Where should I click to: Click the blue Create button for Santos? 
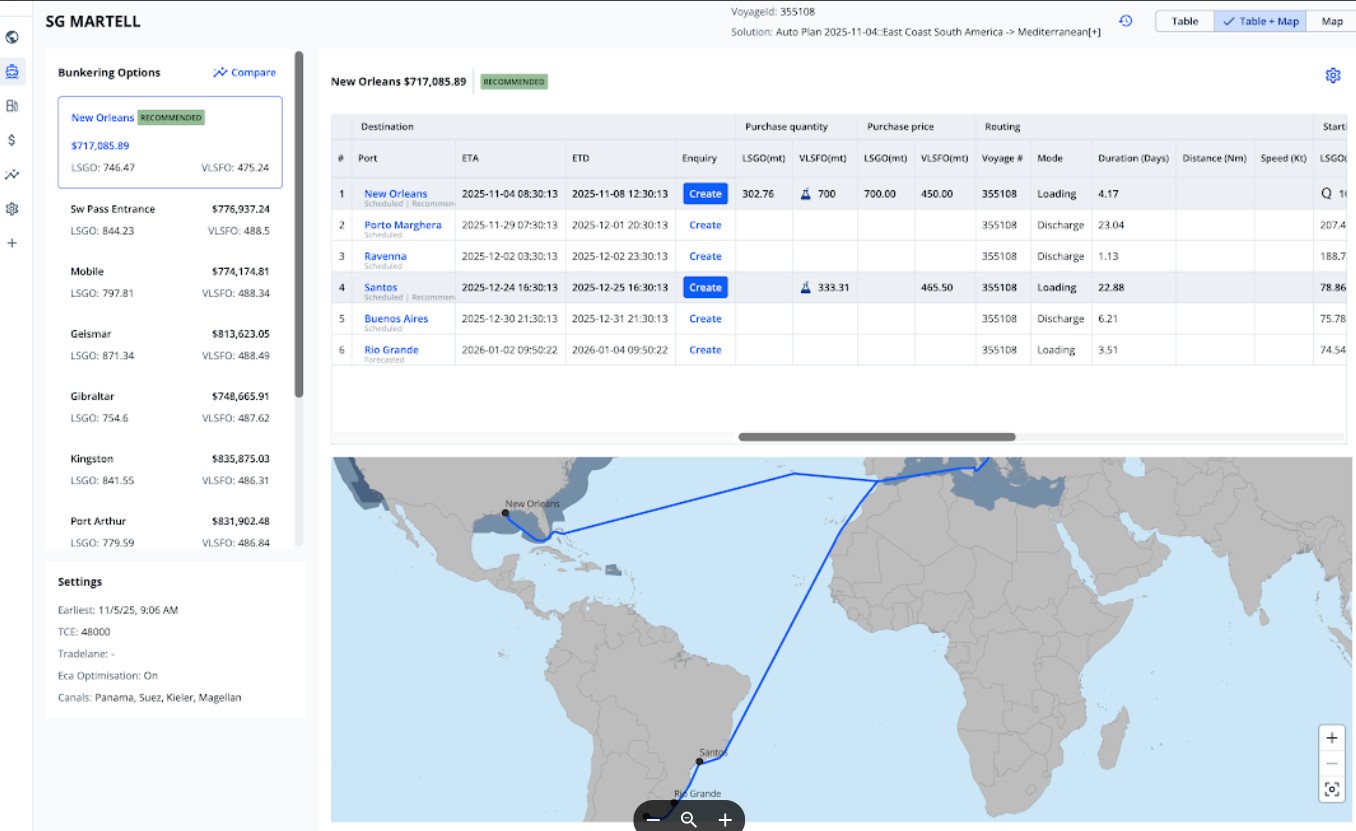point(705,288)
